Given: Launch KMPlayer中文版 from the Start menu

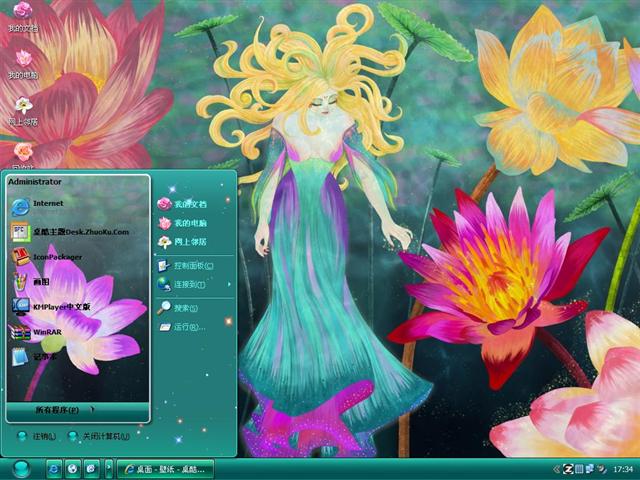Looking at the screenshot, I should [60, 307].
